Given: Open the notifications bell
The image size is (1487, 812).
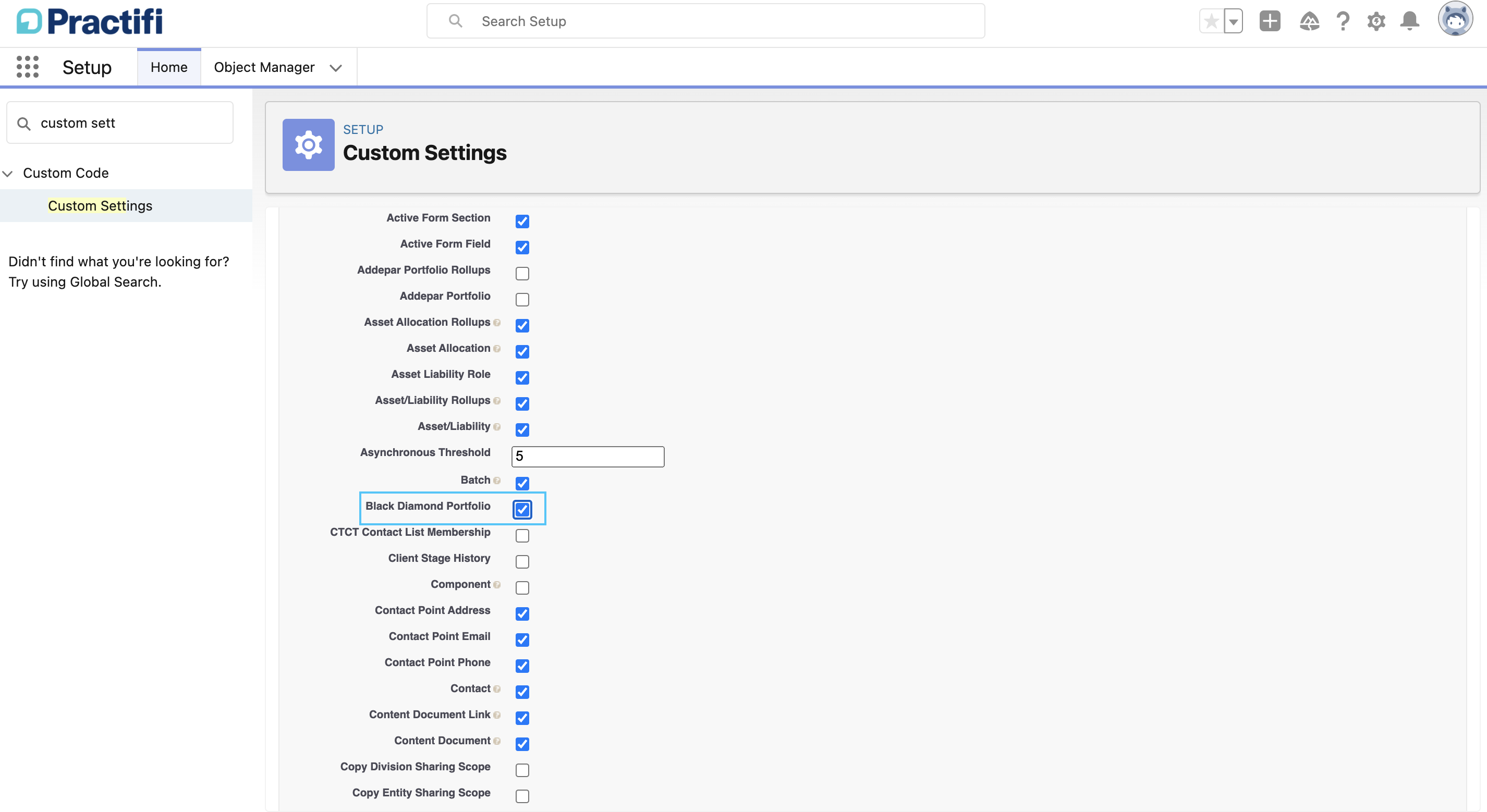Looking at the screenshot, I should [1409, 21].
